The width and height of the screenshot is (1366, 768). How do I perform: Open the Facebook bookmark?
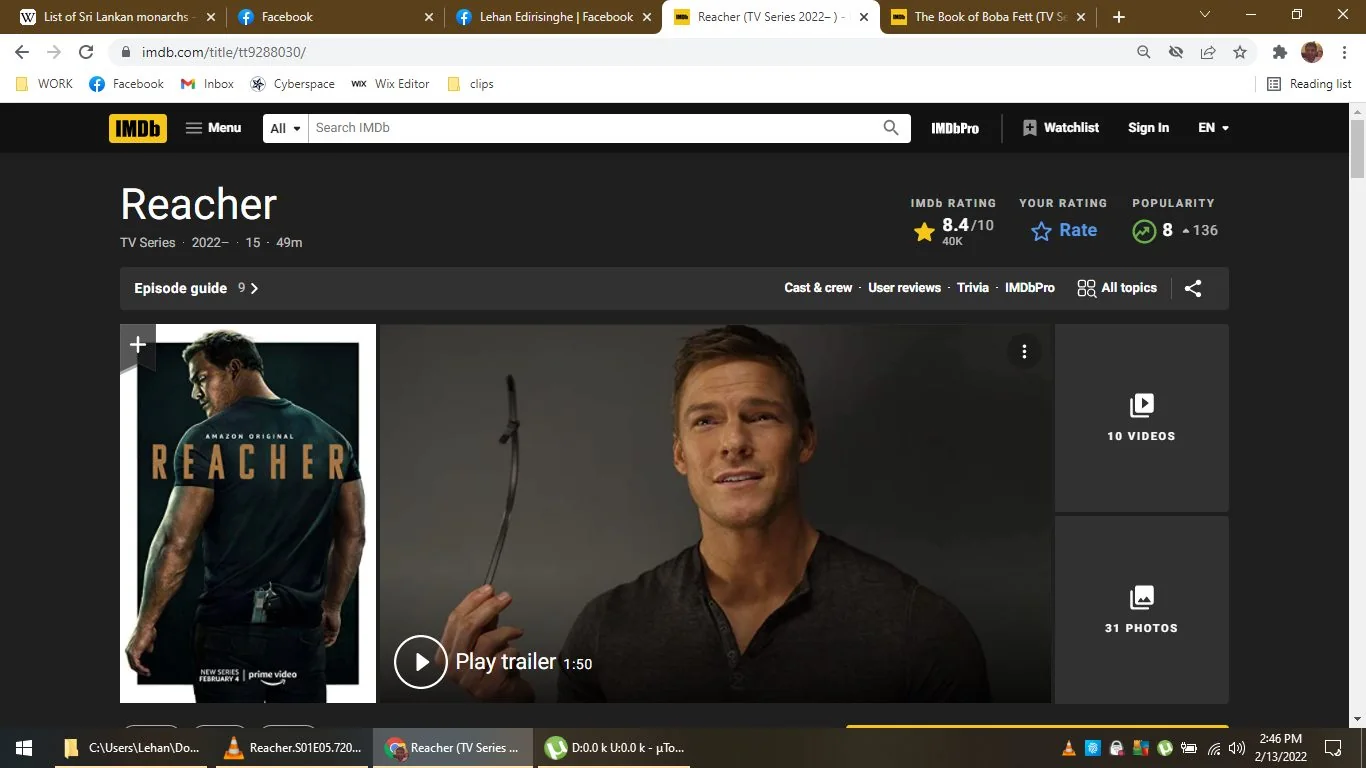[126, 84]
